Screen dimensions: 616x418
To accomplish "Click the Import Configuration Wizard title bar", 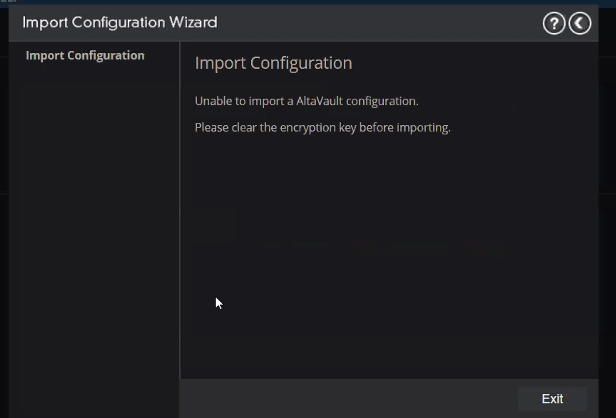I will [300, 22].
